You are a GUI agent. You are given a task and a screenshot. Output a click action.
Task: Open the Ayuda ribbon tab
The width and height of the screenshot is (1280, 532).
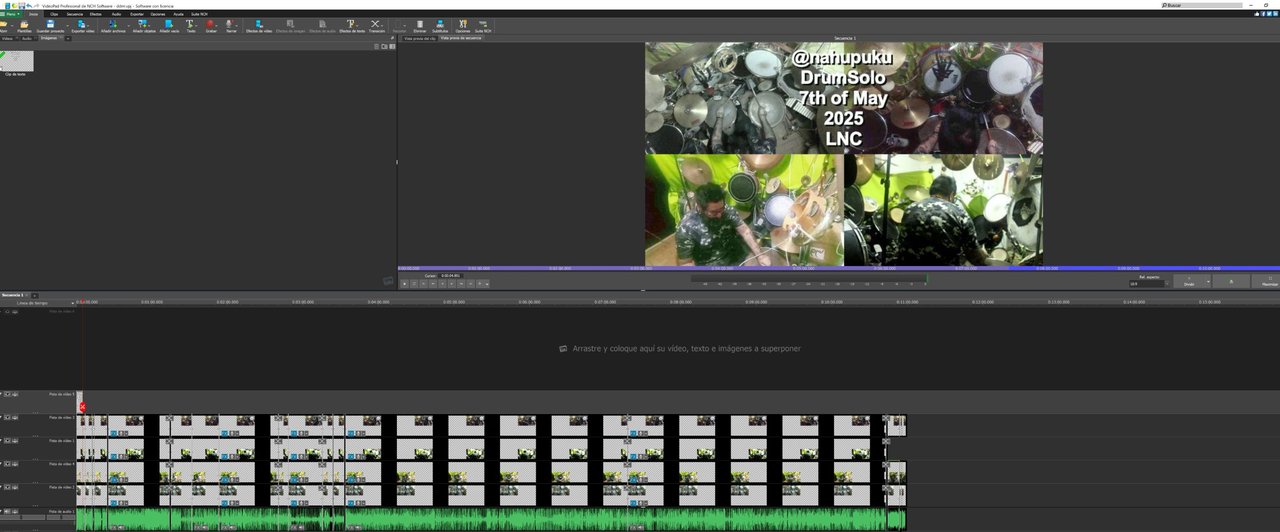tap(178, 14)
